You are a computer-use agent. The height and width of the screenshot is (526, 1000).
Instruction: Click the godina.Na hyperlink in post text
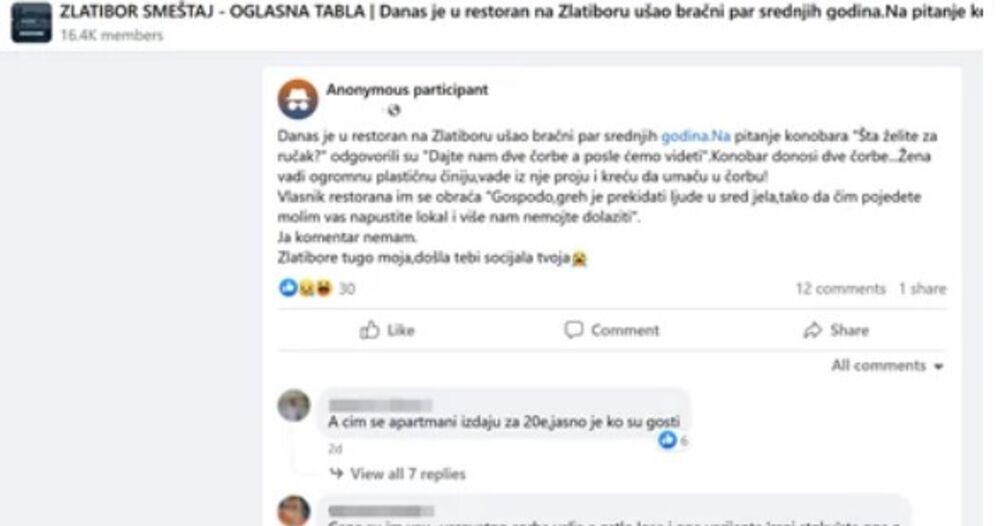696,136
